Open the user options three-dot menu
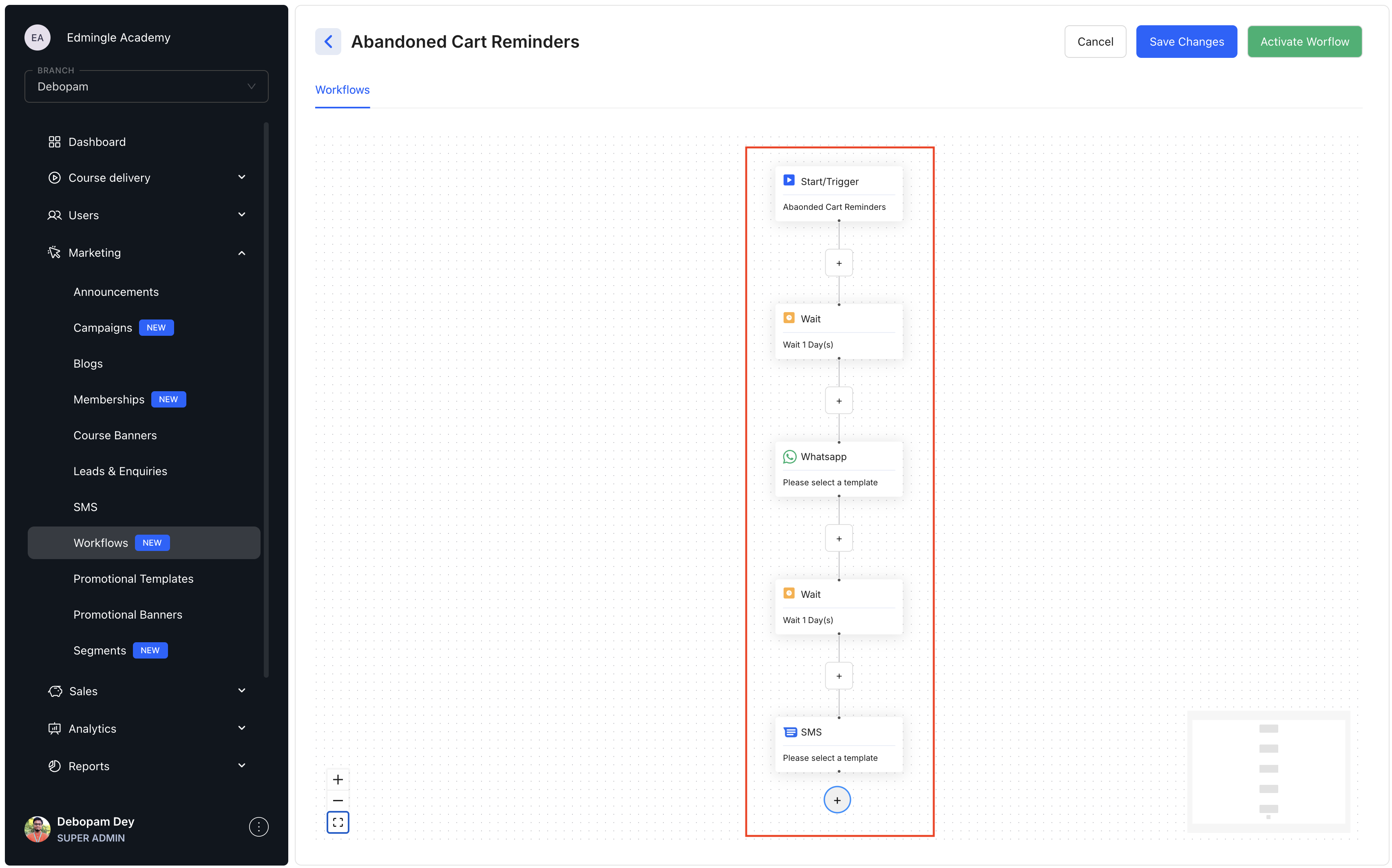This screenshot has height=868, width=1392. (x=259, y=827)
